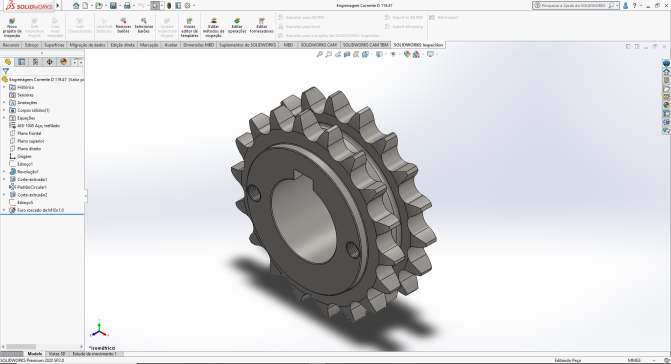Click Editar fornecedores tool
Screen dimensions: 671x364
tap(261, 26)
